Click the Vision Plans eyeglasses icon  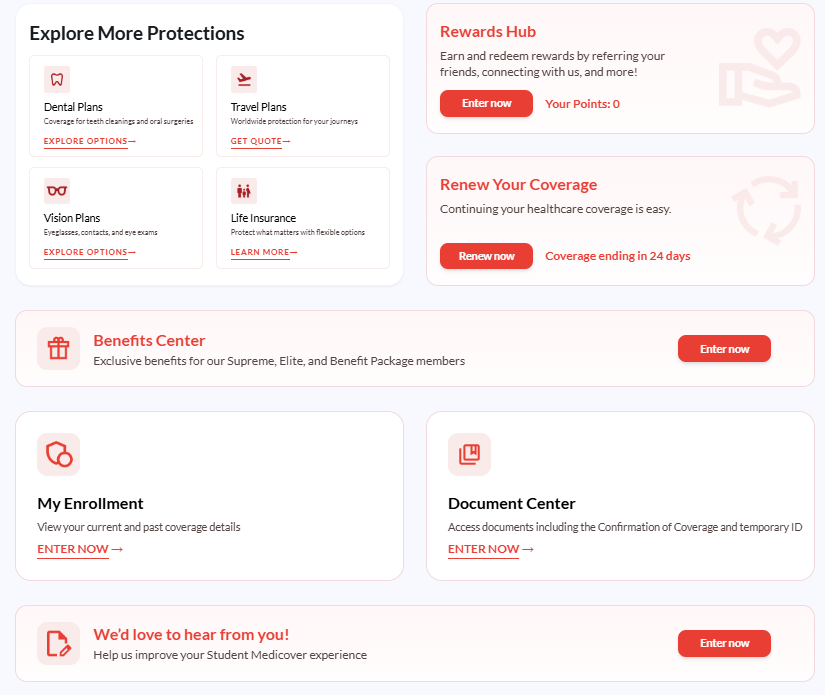pos(57,190)
